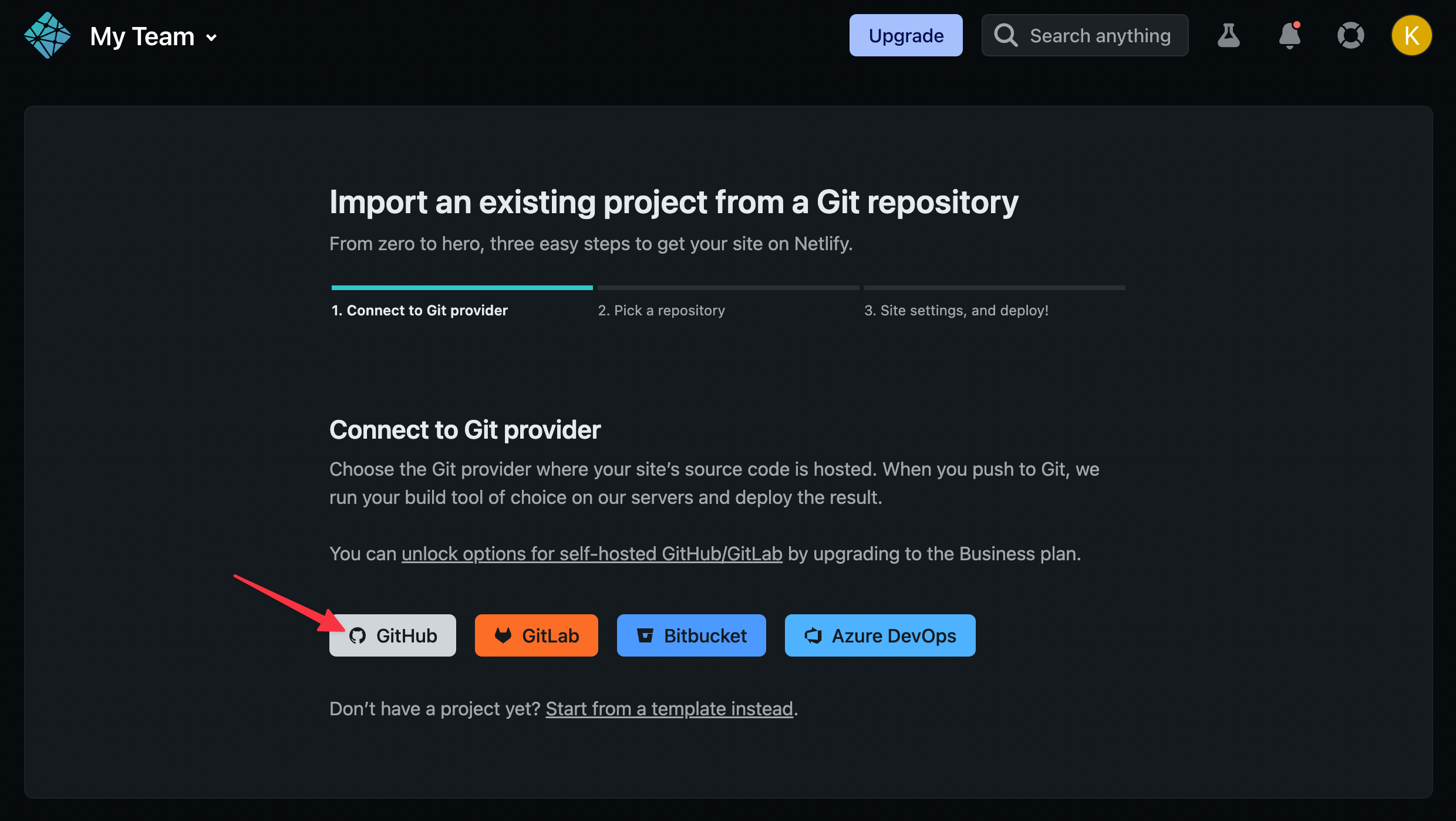This screenshot has width=1456, height=821.
Task: Click the Upgrade button
Action: (x=906, y=36)
